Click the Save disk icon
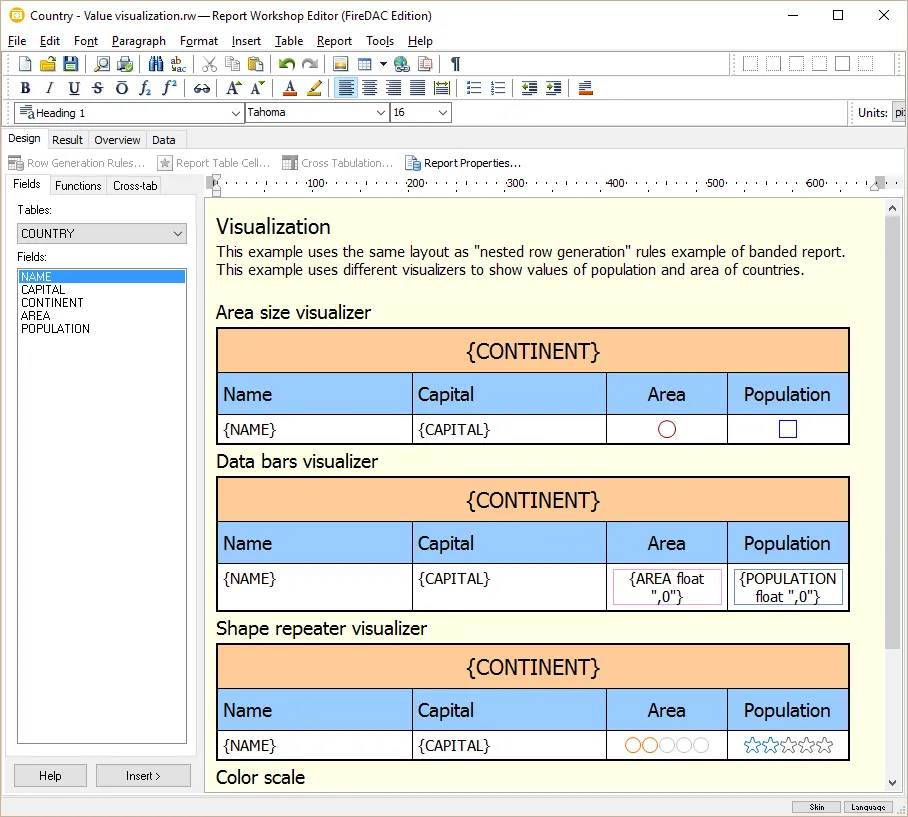The image size is (908, 817). [71, 64]
